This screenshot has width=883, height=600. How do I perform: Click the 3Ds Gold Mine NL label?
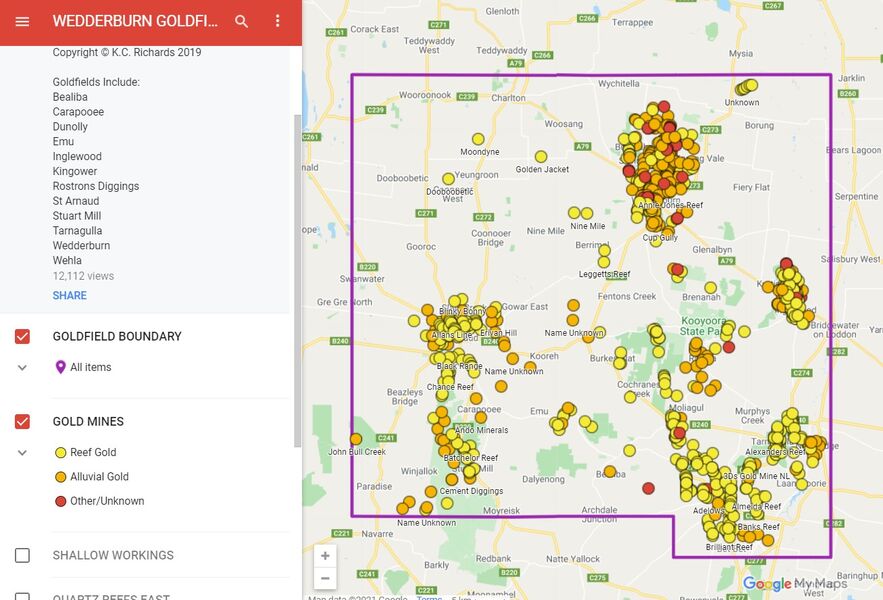pos(757,476)
